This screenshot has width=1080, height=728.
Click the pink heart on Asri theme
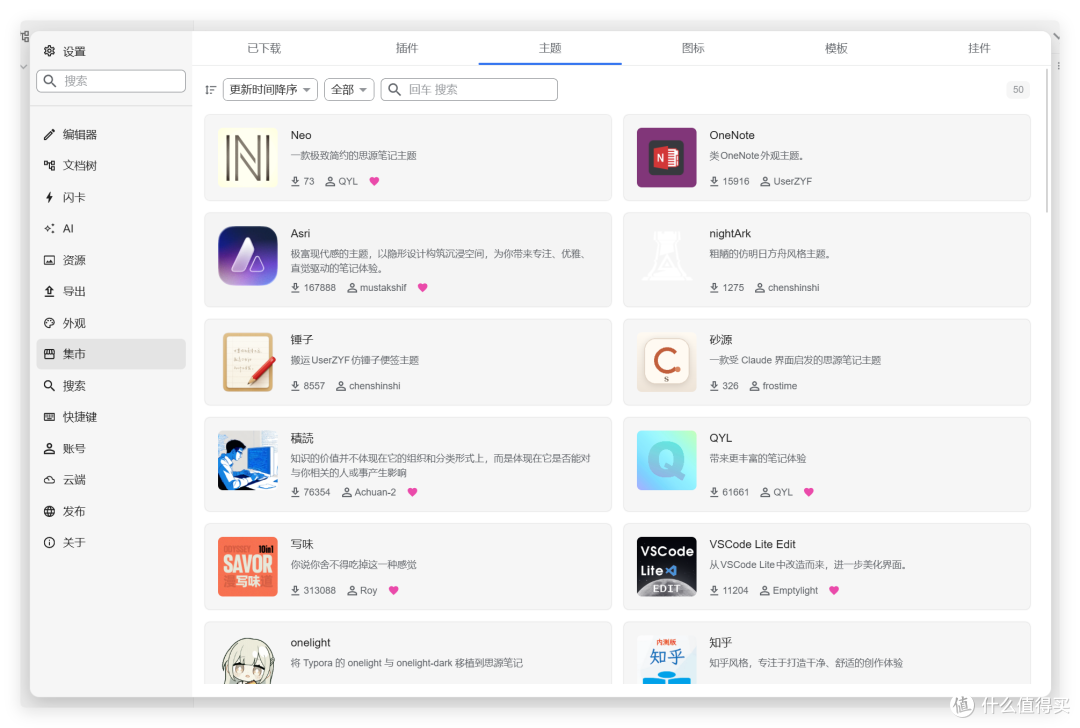[x=422, y=287]
